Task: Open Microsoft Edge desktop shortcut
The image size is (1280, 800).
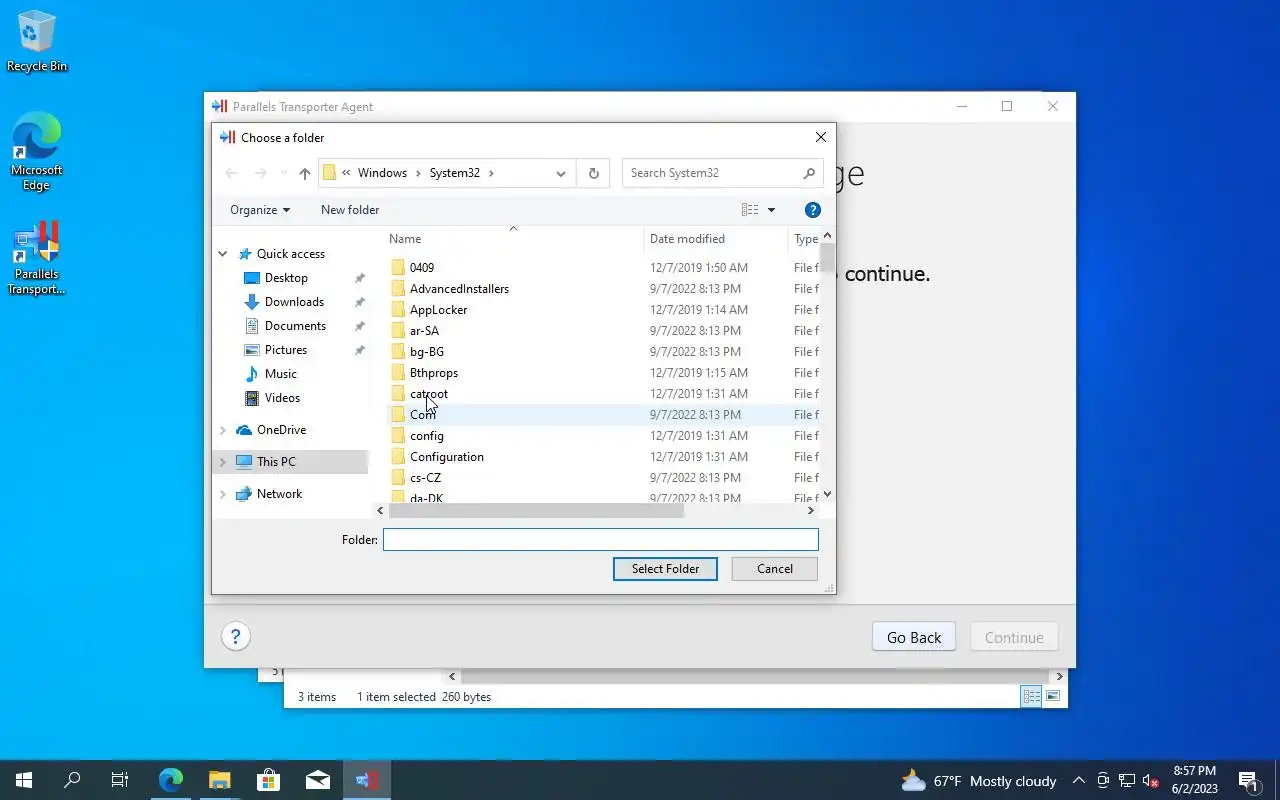Action: (37, 152)
